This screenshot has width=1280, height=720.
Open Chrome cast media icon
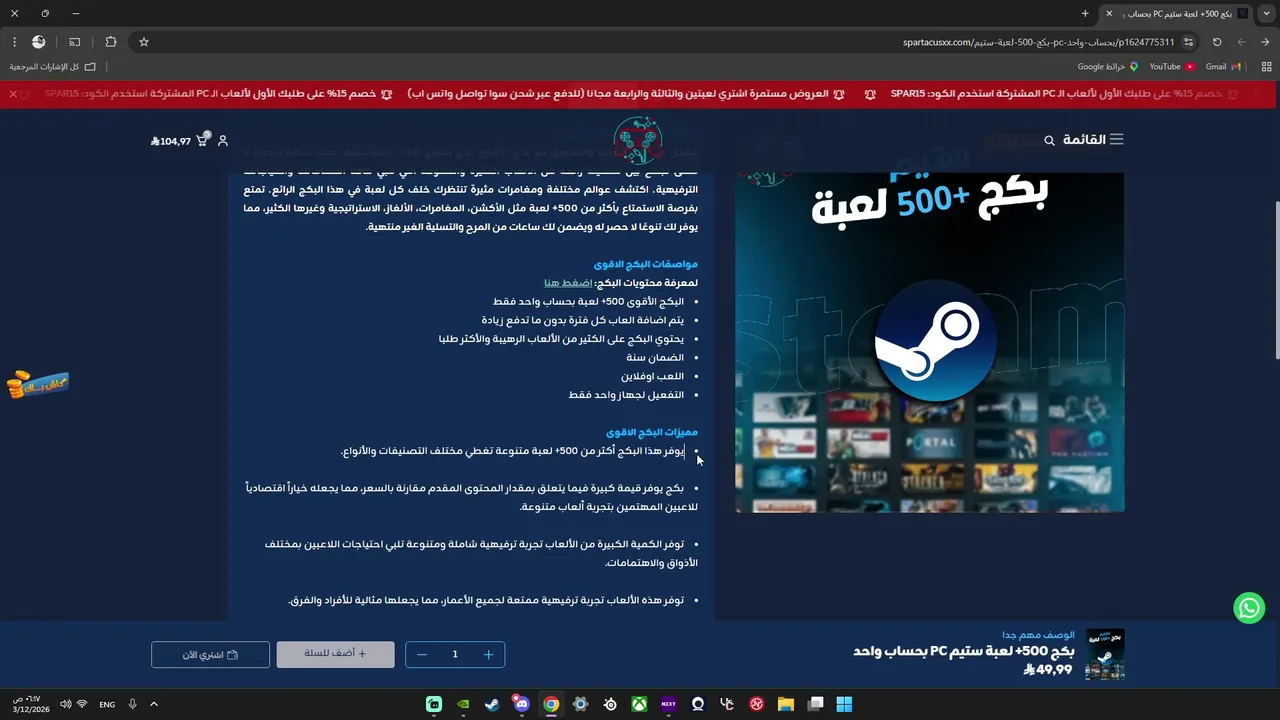pyautogui.click(x=75, y=42)
